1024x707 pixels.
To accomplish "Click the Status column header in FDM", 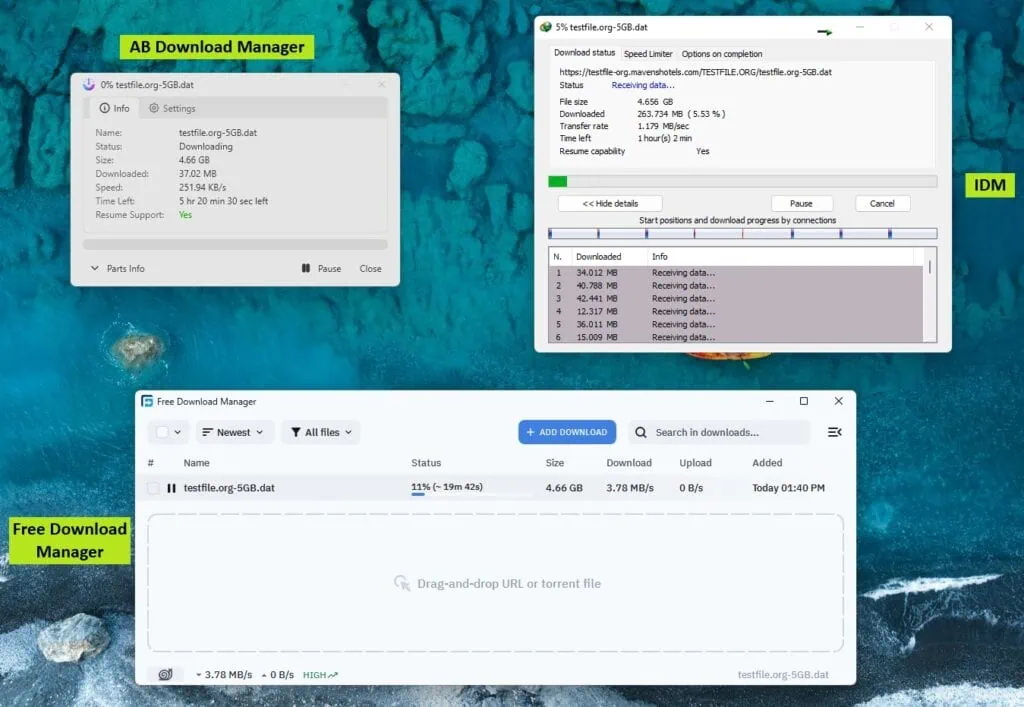I will point(426,463).
